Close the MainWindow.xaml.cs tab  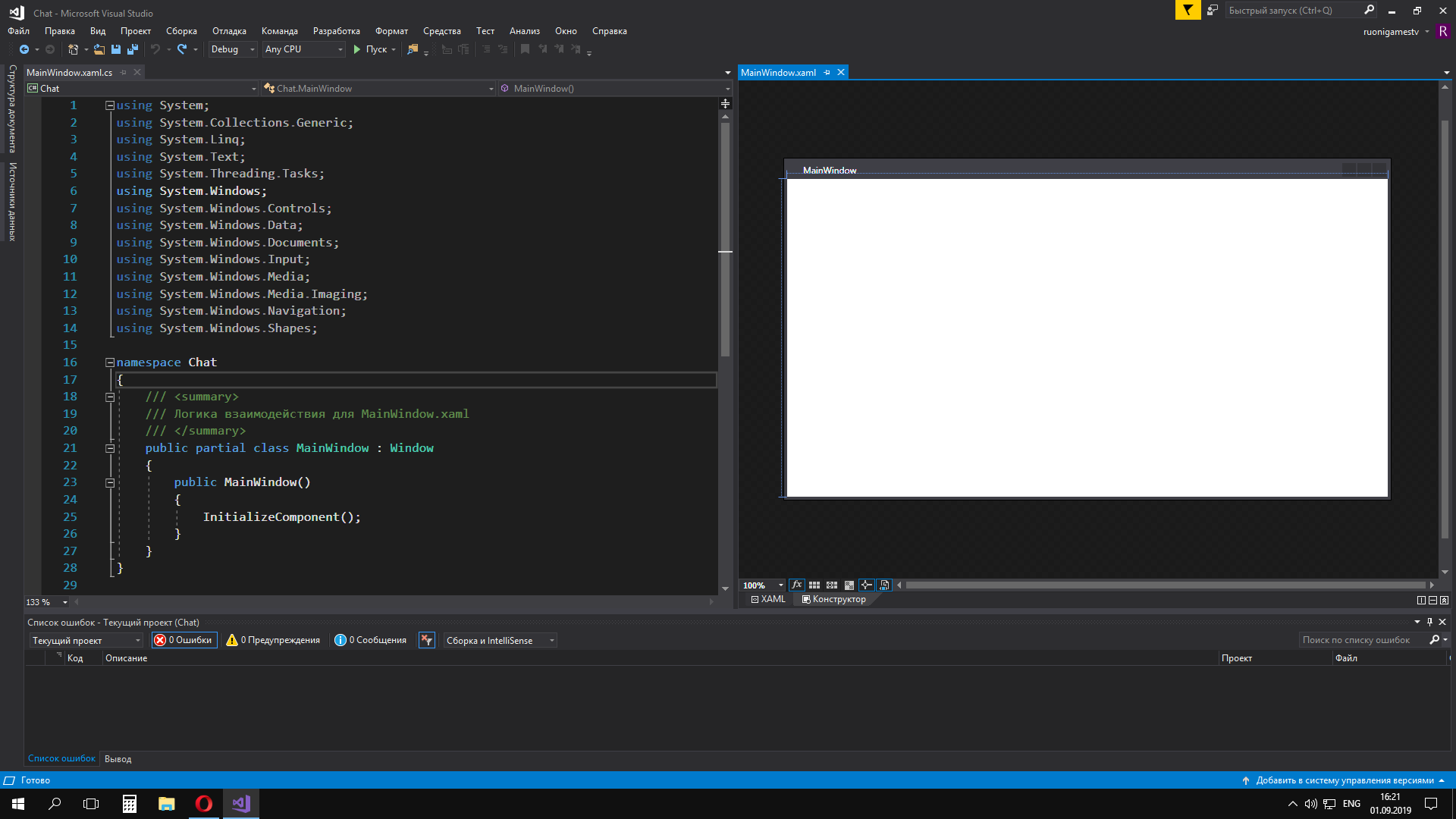pyautogui.click(x=137, y=73)
